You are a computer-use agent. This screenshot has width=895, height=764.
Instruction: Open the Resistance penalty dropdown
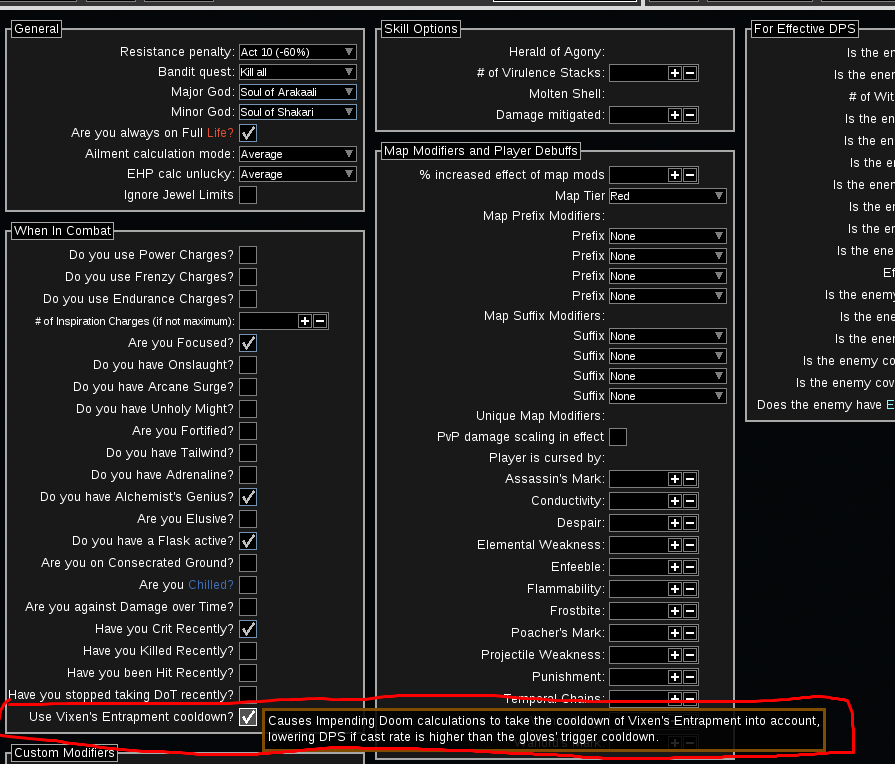coord(297,51)
